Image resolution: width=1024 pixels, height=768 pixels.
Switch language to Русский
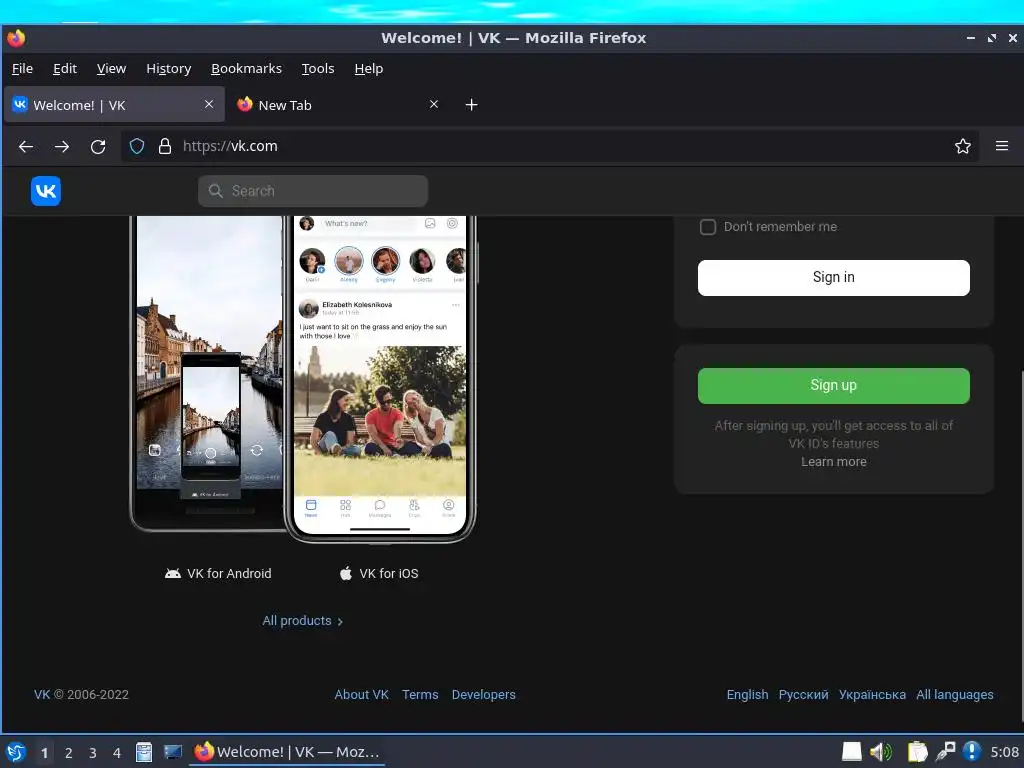click(803, 695)
